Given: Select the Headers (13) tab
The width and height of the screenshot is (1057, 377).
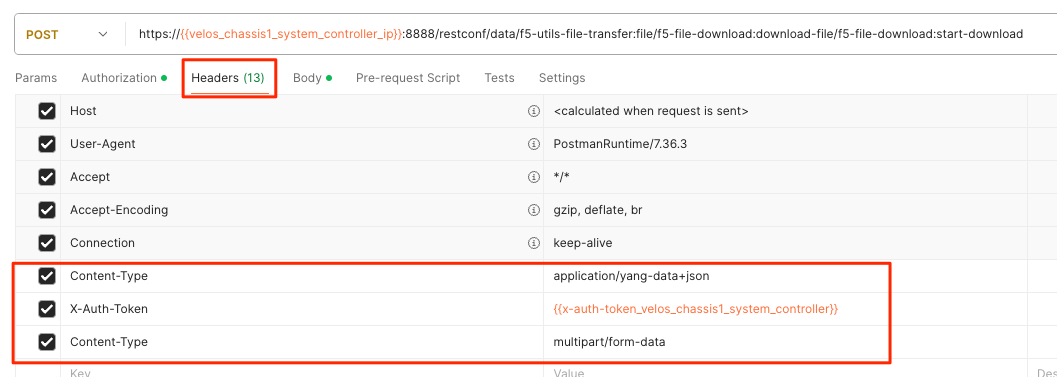Looking at the screenshot, I should click(228, 78).
